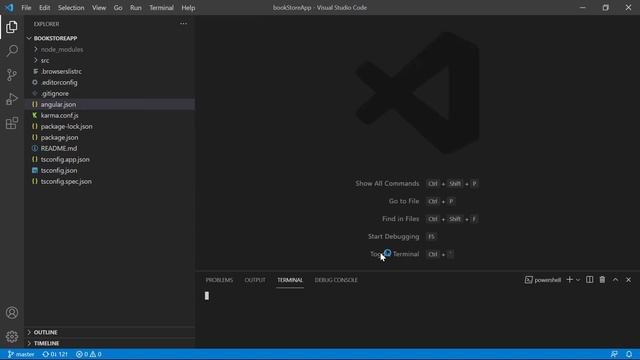
Task: Open the Go menu
Action: click(x=118, y=8)
